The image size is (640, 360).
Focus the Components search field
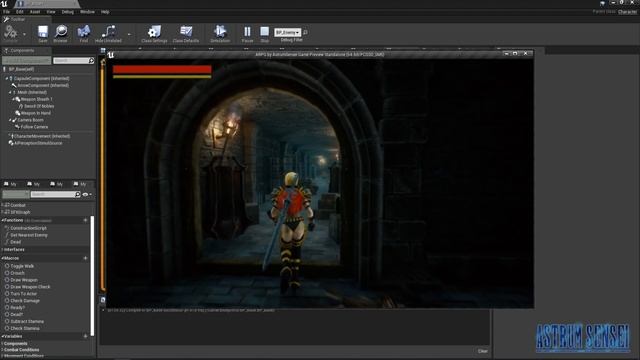coord(73,60)
